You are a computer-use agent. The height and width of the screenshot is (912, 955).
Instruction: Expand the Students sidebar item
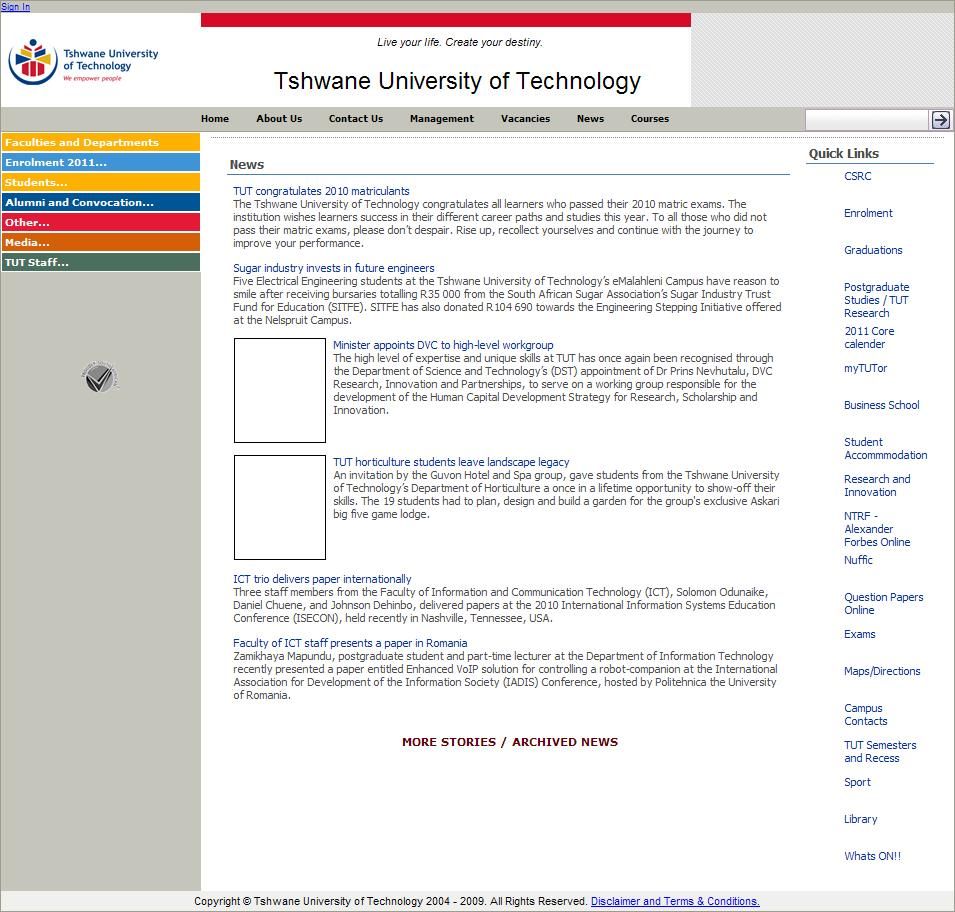[100, 182]
